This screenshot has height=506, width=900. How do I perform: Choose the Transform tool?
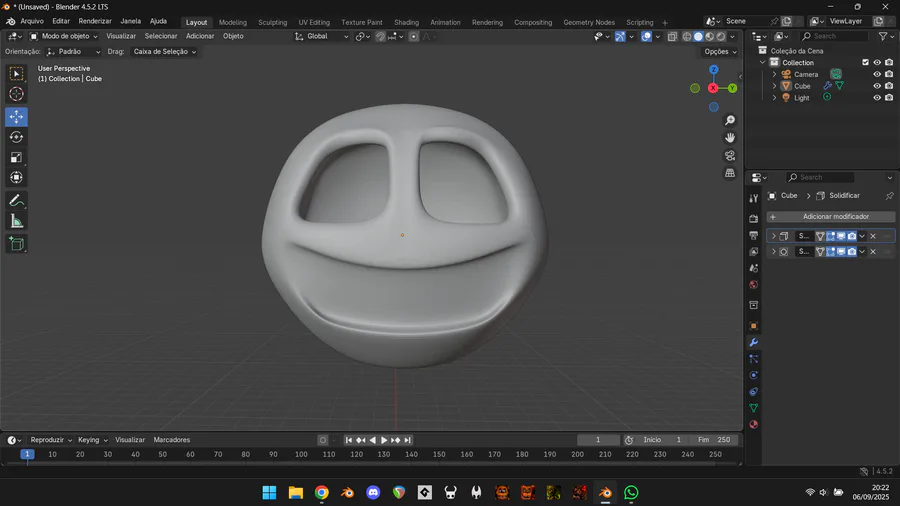[x=16, y=177]
